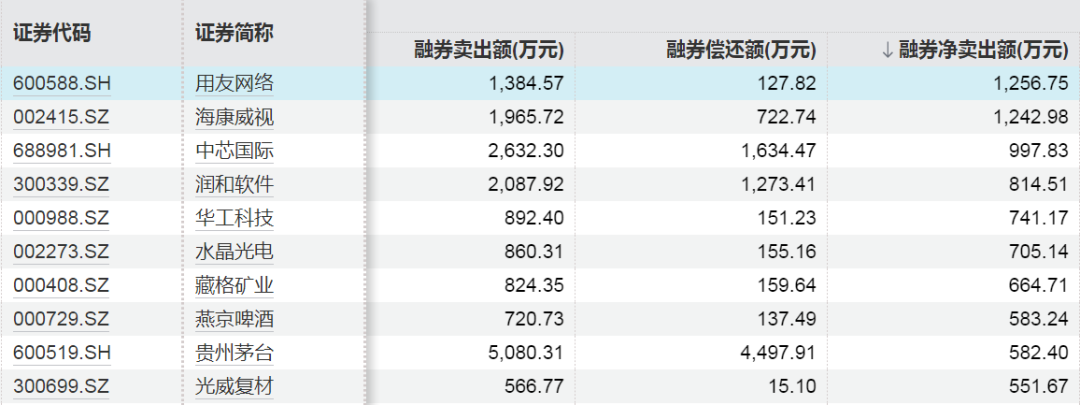Select repayment value 15.10
1080x405 pixels.
tap(793, 386)
